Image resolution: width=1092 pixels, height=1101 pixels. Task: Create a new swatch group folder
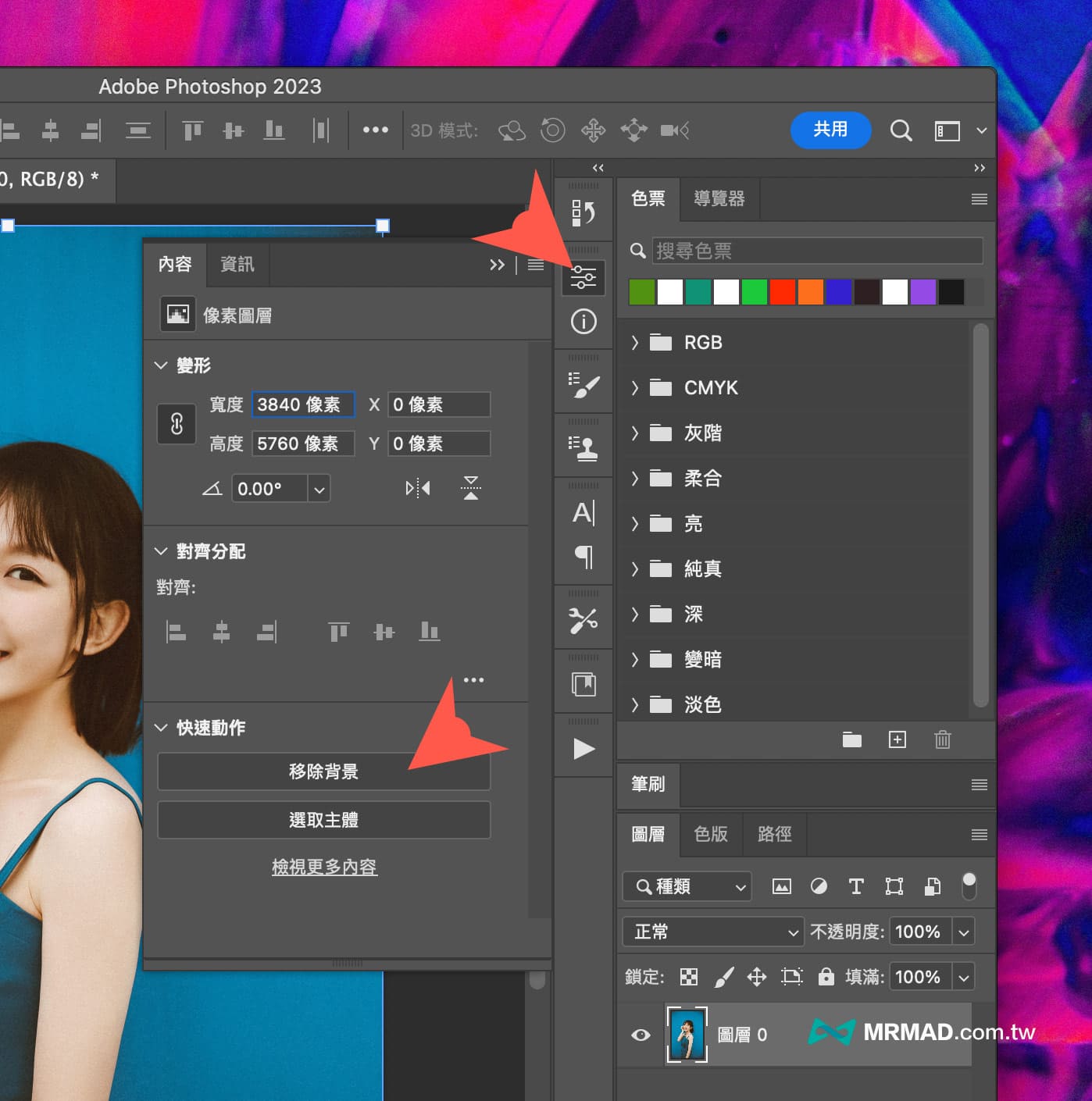(852, 739)
